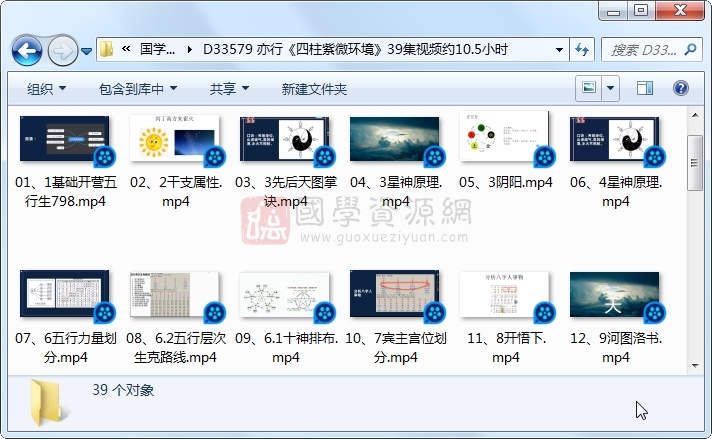The image size is (712, 439).
Task: Open the 组织 menu
Action: [x=46, y=89]
